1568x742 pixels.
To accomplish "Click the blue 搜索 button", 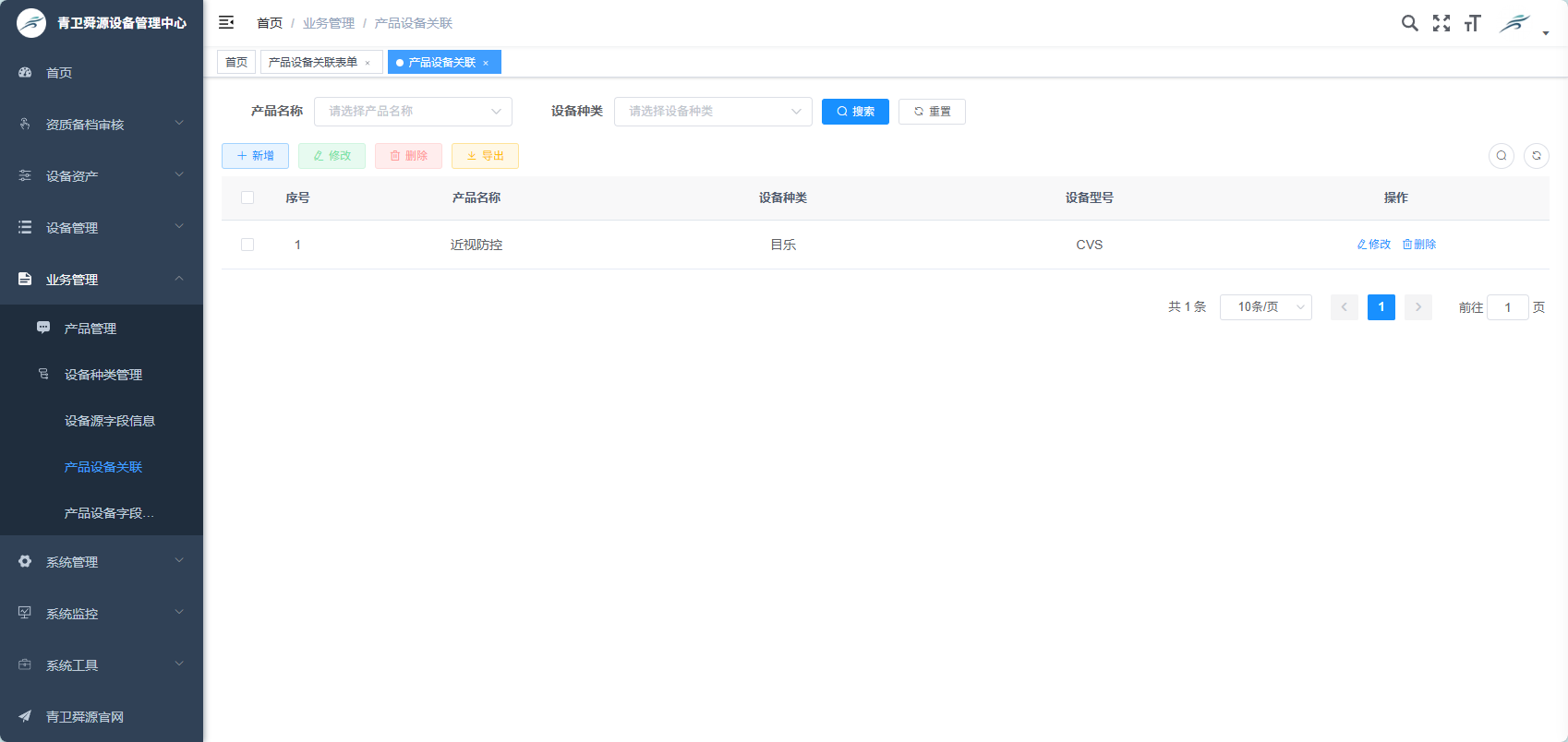I will coord(855,112).
